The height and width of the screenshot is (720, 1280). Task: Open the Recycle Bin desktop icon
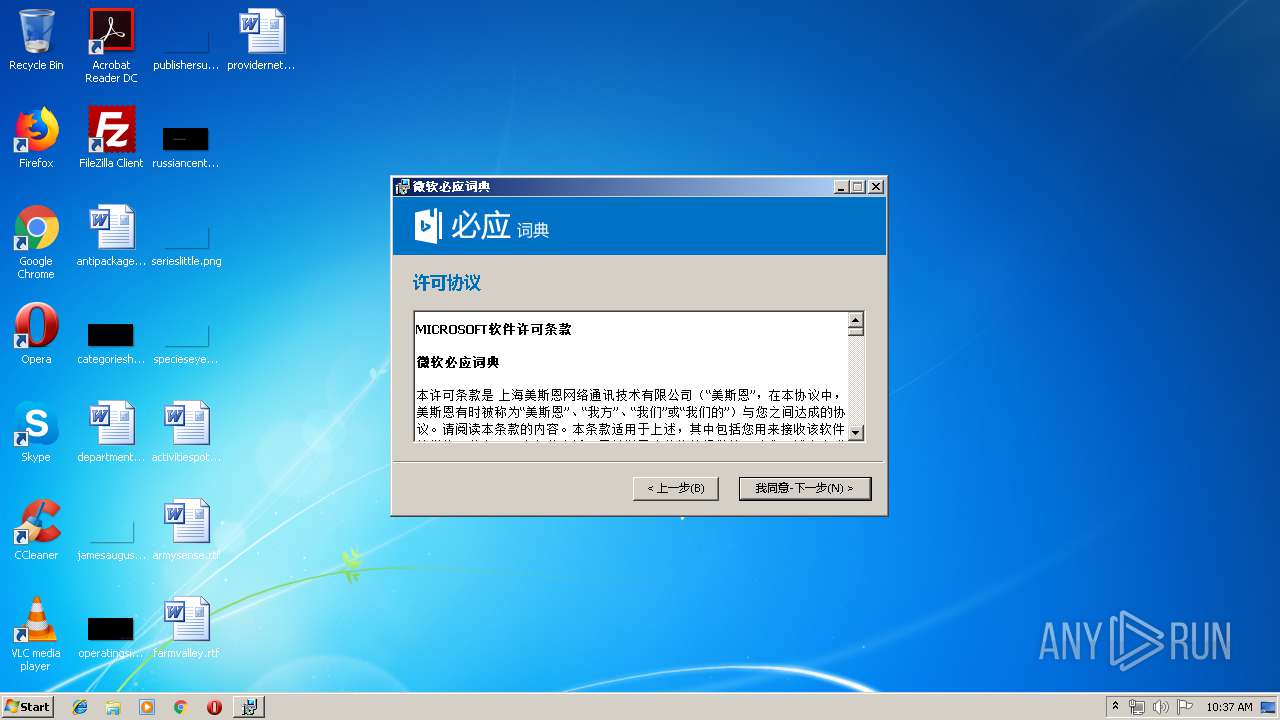pos(36,40)
